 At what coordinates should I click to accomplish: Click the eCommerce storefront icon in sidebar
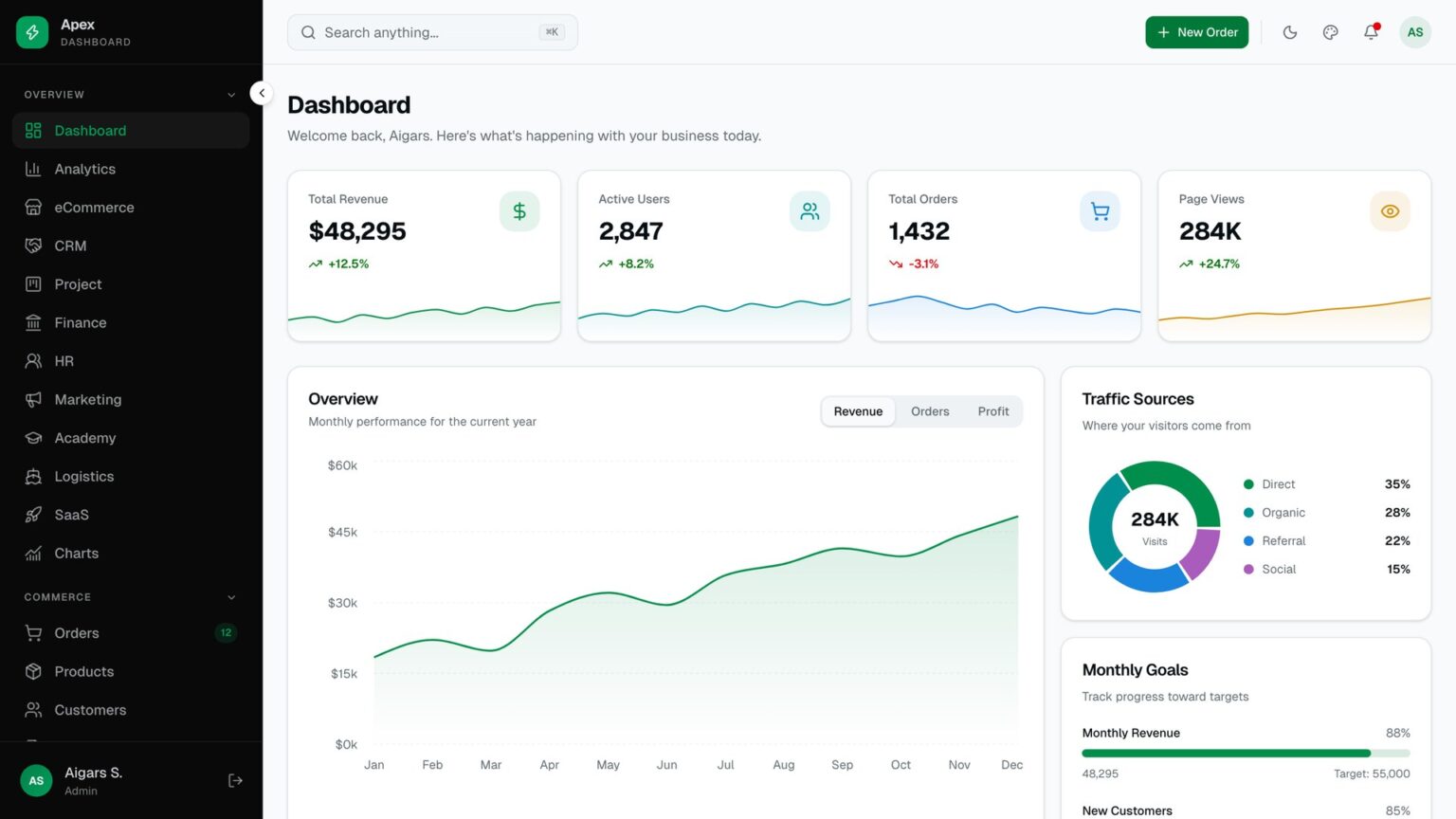(33, 208)
